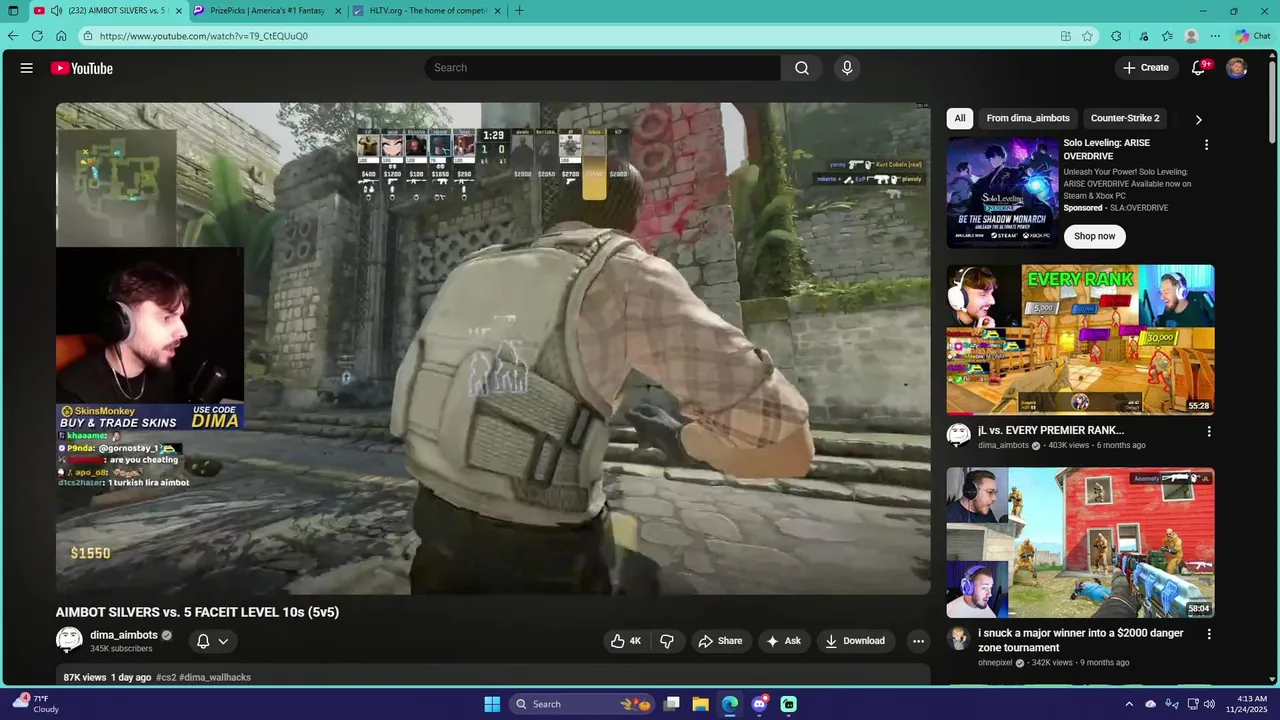This screenshot has width=1280, height=720.
Task: Open the Solo Leveling ARISE ad thumbnail
Action: (1002, 193)
